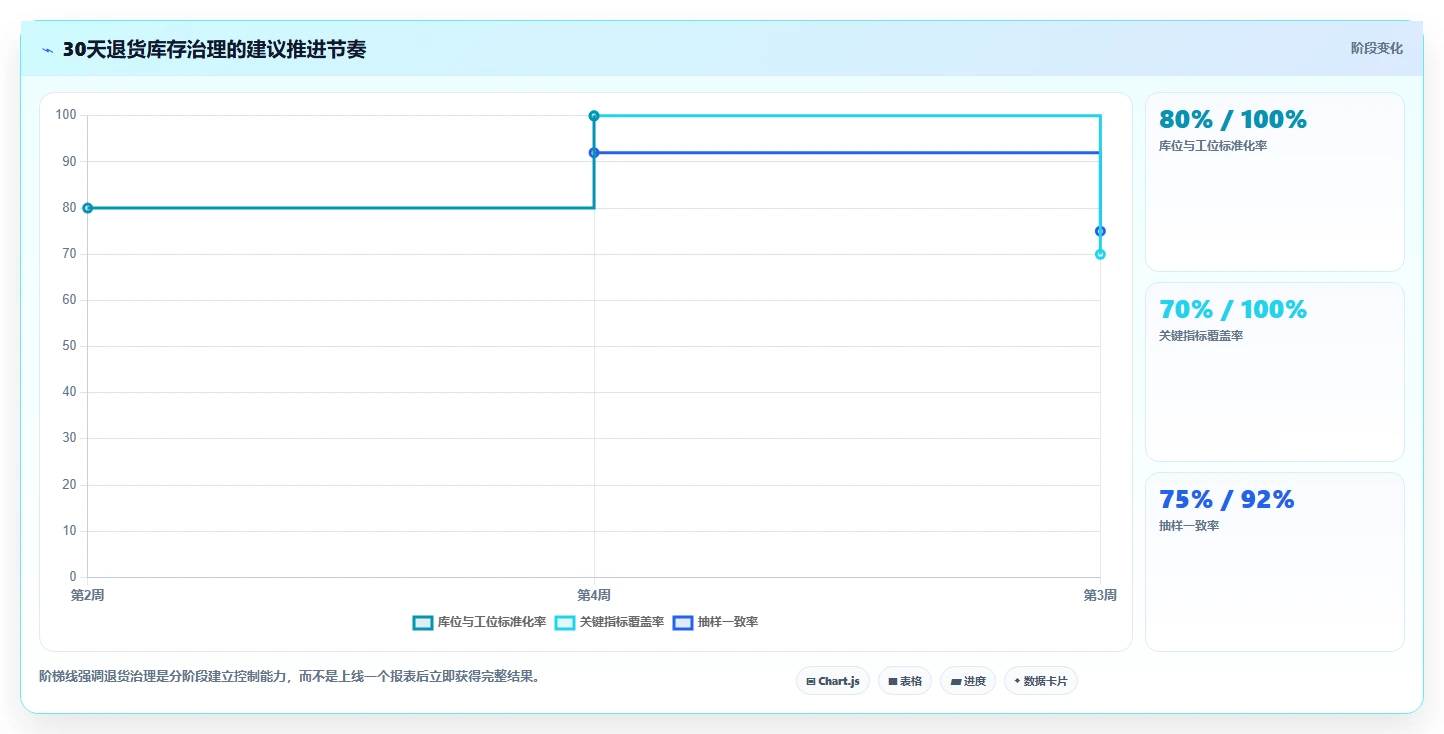The height and width of the screenshot is (734, 1444).
Task: Click the 库位与工位标准化率 legend label
Action: [492, 623]
